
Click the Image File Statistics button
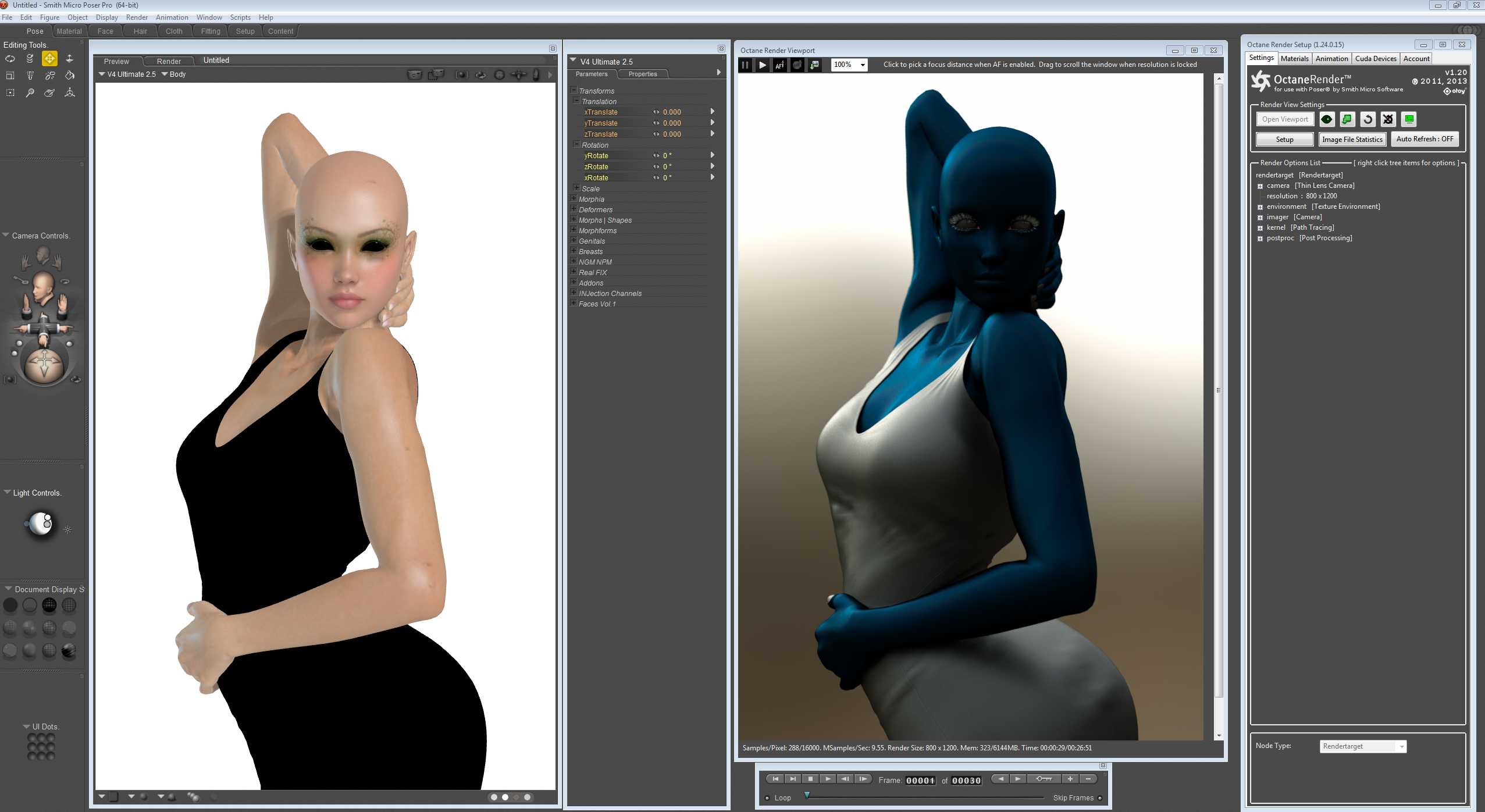pyautogui.click(x=1352, y=139)
